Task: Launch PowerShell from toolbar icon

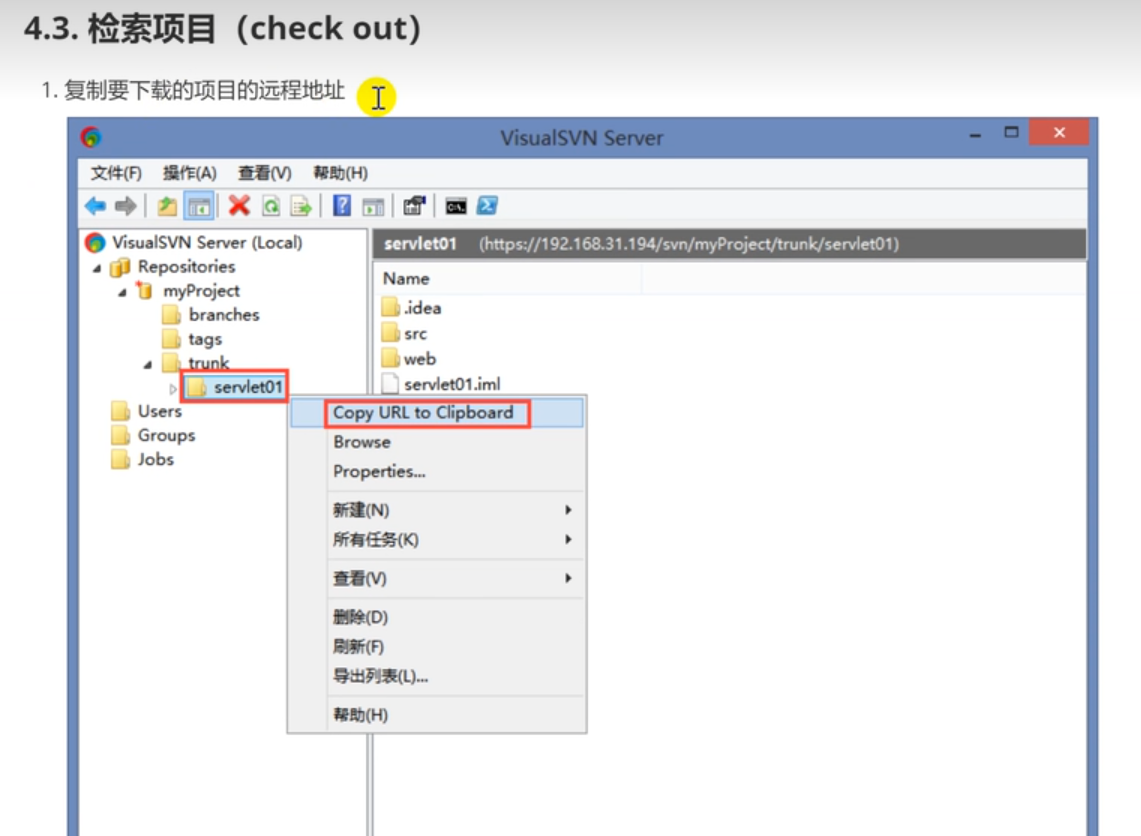Action: click(x=487, y=206)
